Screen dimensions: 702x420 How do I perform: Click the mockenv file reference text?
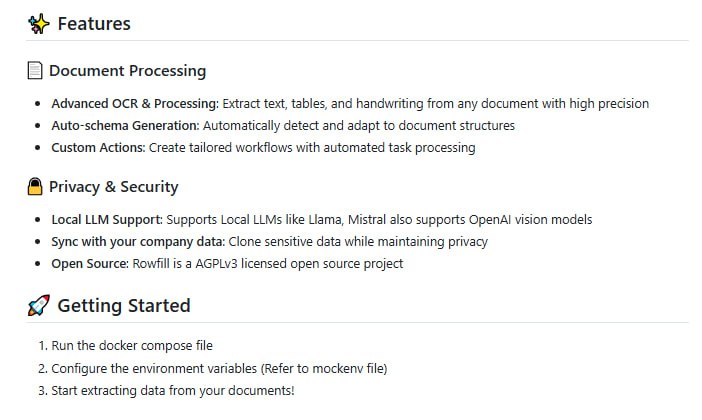(x=348, y=368)
